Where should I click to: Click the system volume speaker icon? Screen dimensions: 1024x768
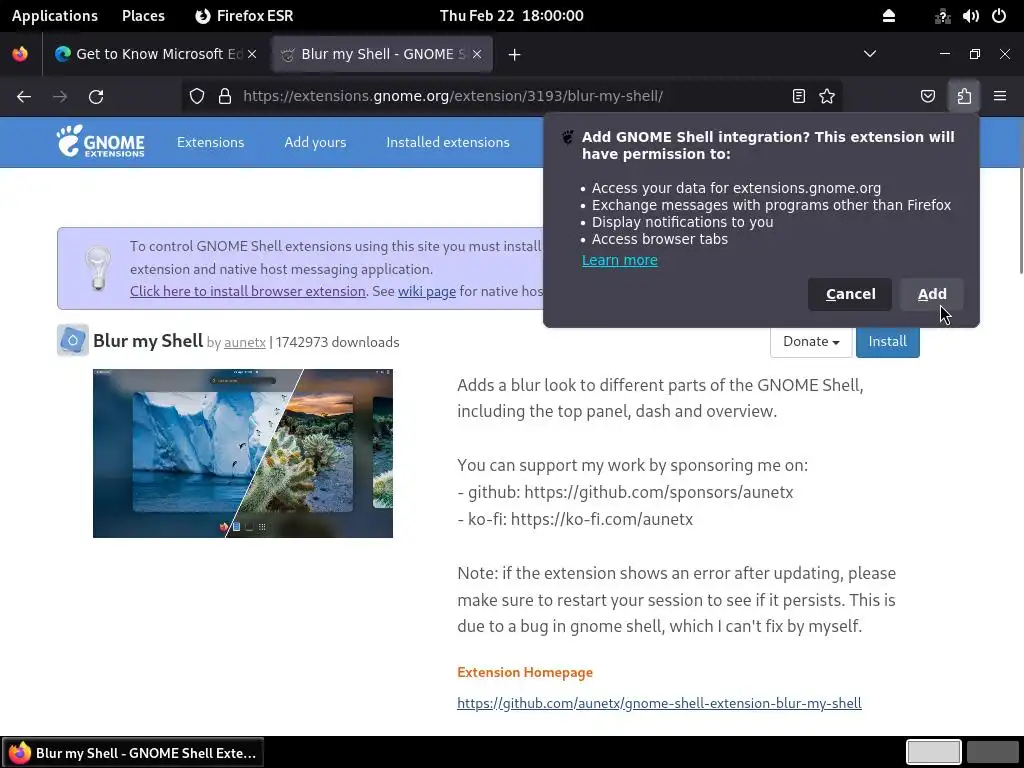970,16
